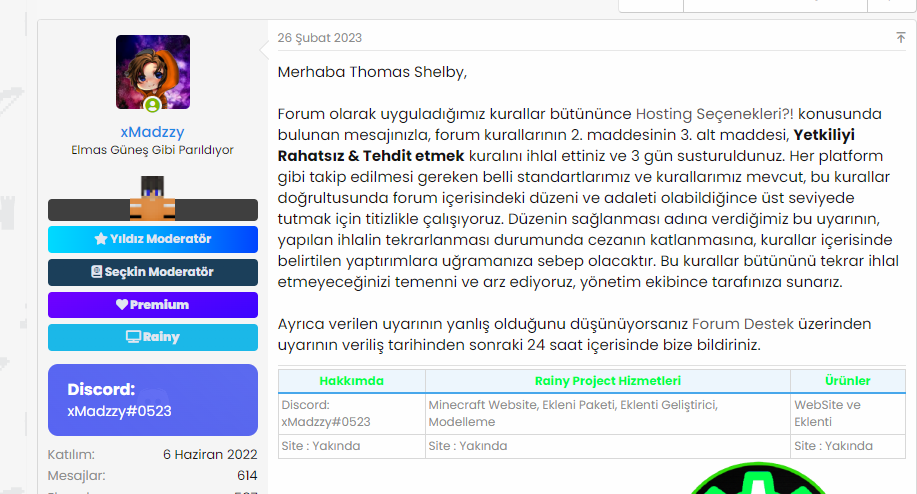
Task: Click the post date 26 Şubat 2023
Action: pyautogui.click(x=320, y=38)
